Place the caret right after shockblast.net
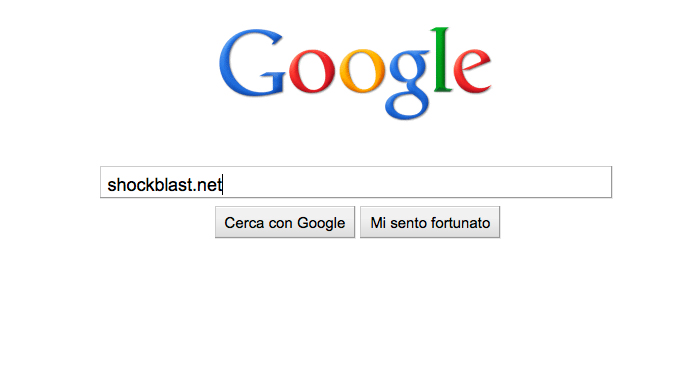The height and width of the screenshot is (365, 697). tap(222, 185)
